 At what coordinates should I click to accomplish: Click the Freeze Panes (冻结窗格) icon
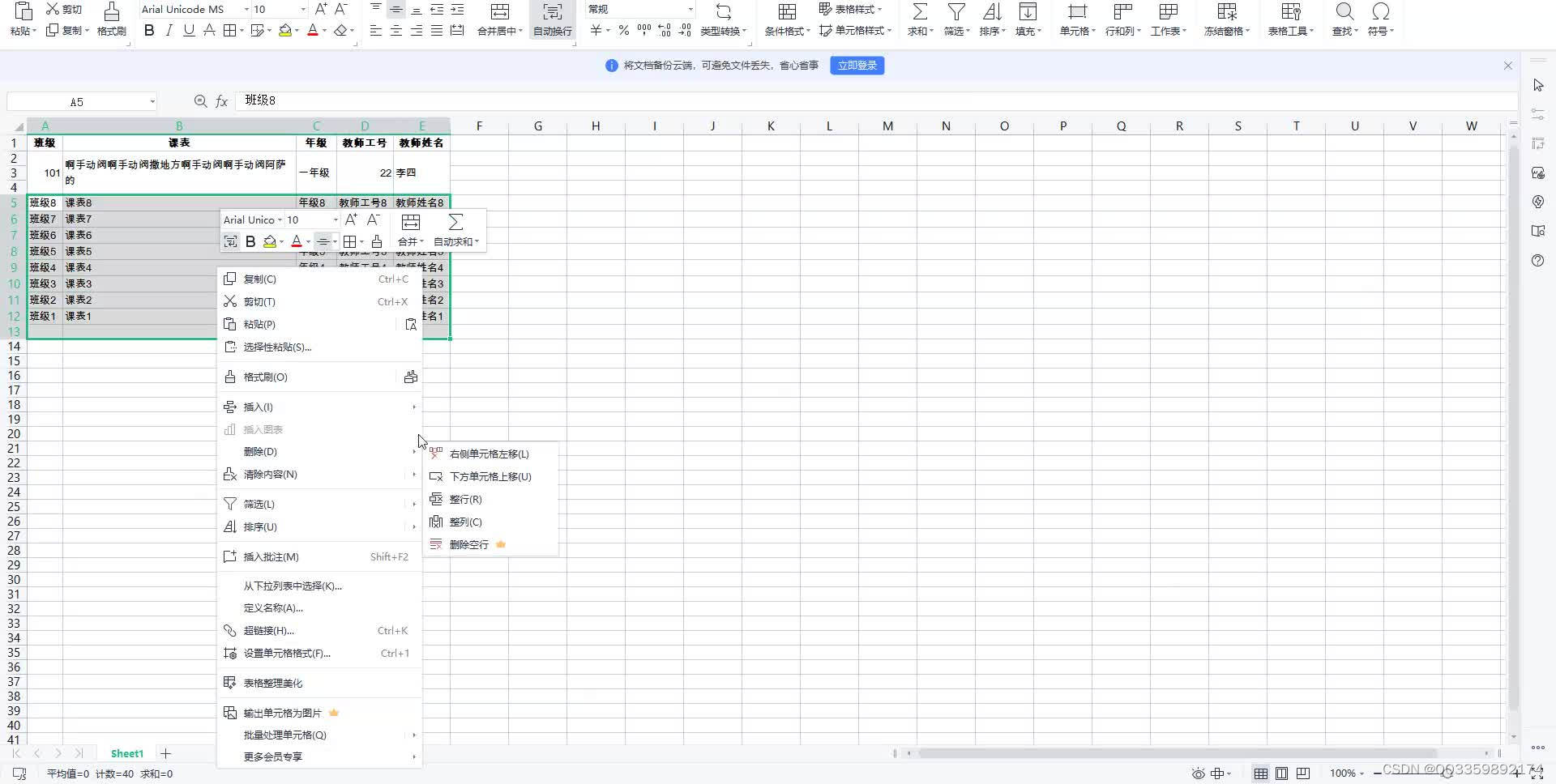[x=1227, y=11]
